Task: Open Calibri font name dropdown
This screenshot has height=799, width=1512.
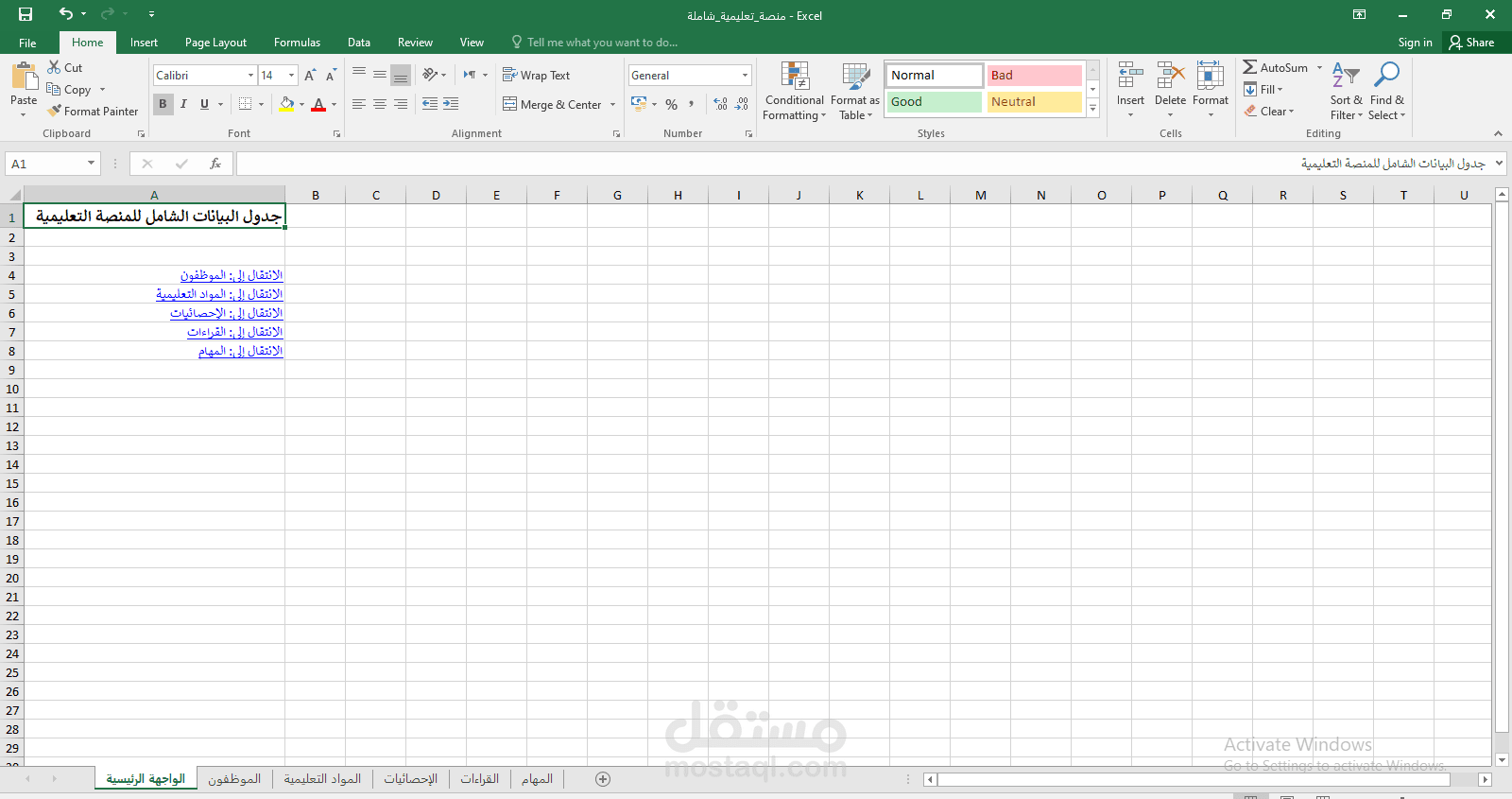Action: (x=250, y=75)
